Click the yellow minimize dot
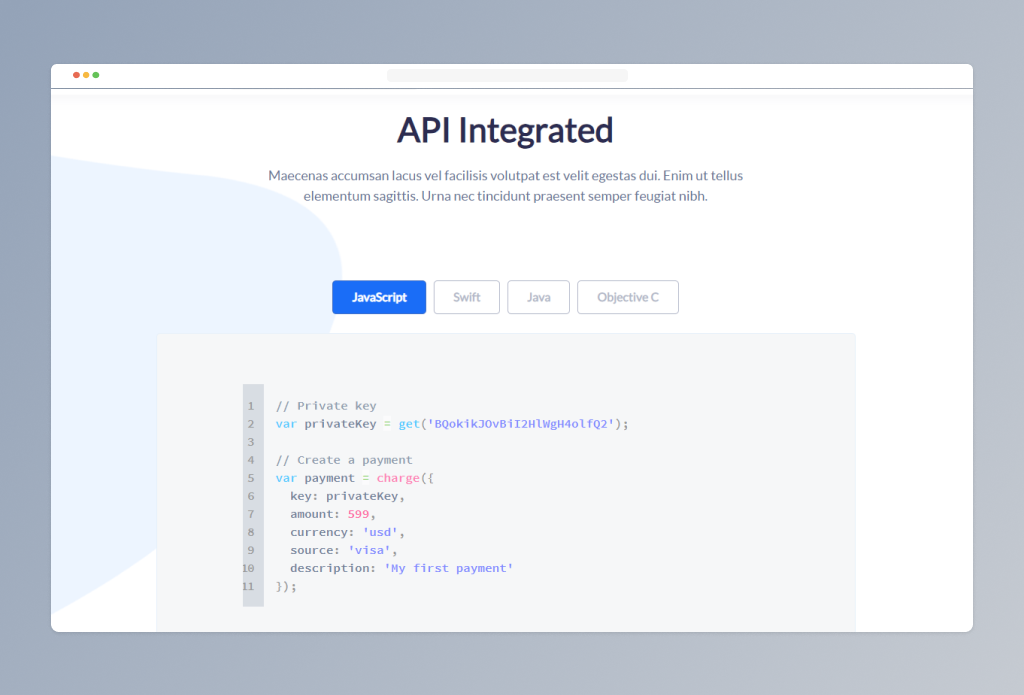This screenshot has width=1024, height=695. [x=86, y=75]
